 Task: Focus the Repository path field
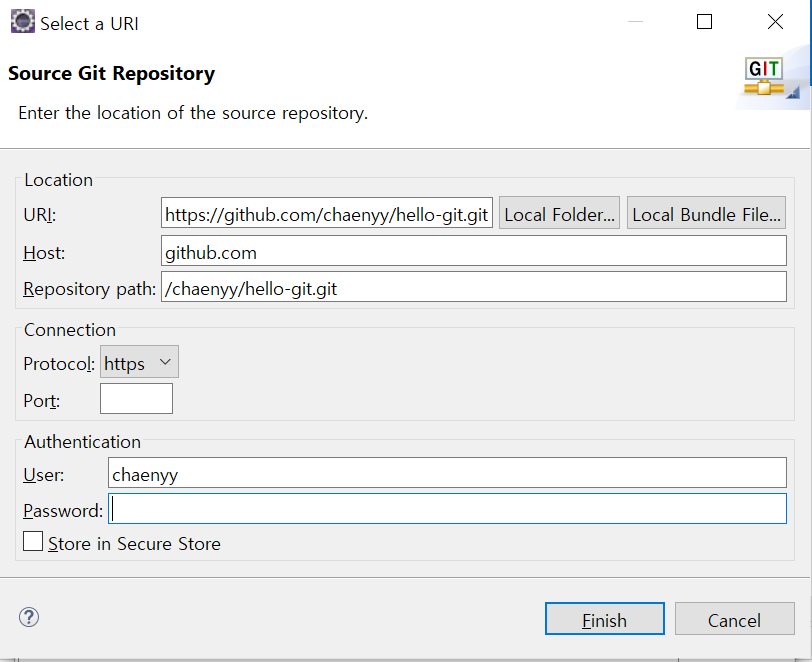pos(474,287)
